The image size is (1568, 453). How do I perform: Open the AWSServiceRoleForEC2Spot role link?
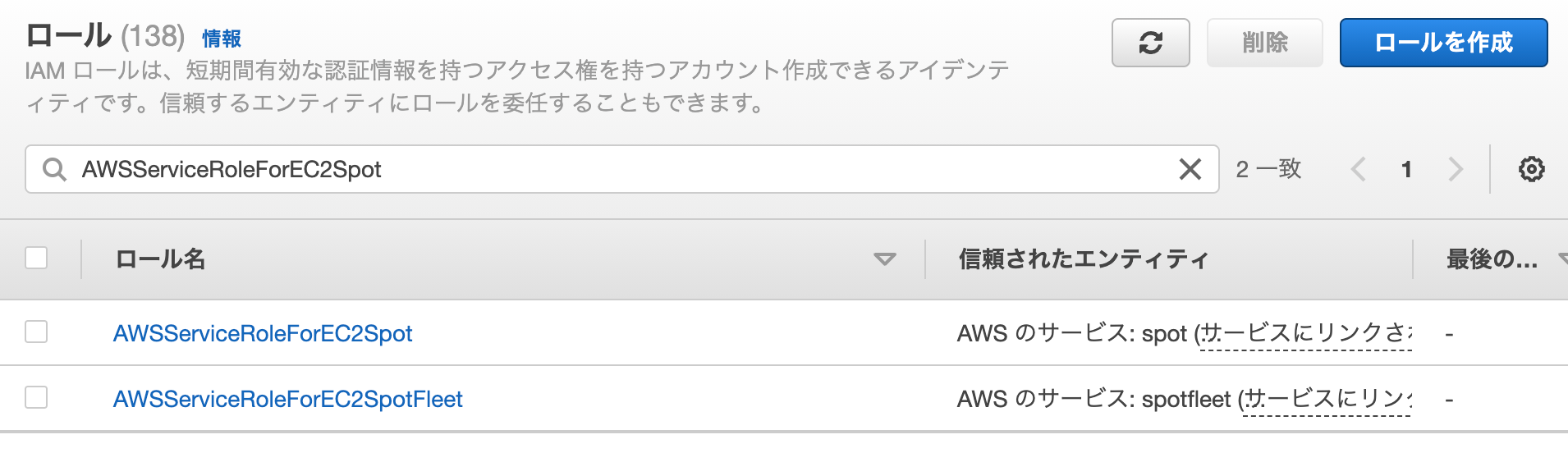tap(263, 333)
